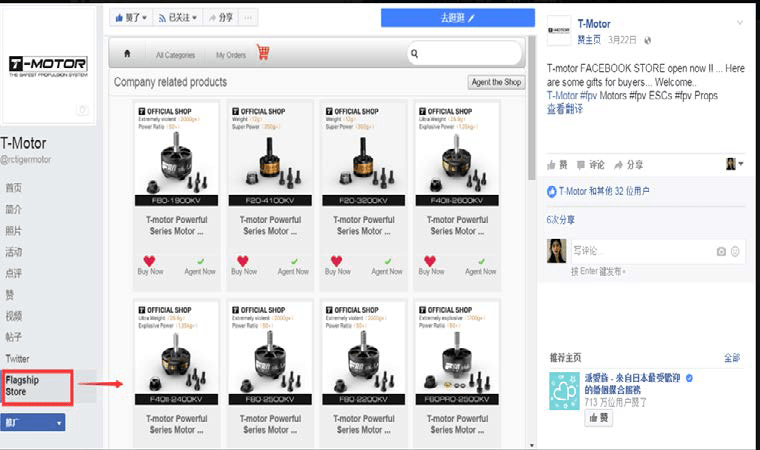Select the All Categories menu item
760x450 pixels.
click(x=175, y=55)
